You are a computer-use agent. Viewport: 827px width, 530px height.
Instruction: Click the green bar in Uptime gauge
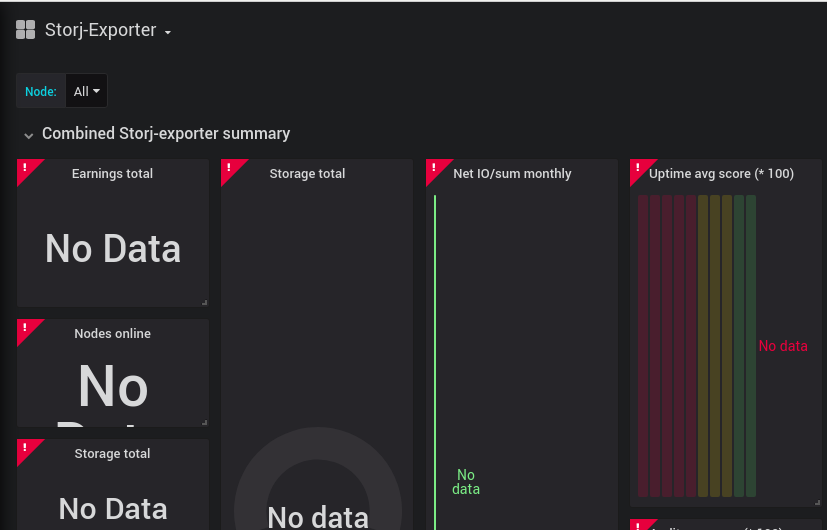tap(751, 345)
